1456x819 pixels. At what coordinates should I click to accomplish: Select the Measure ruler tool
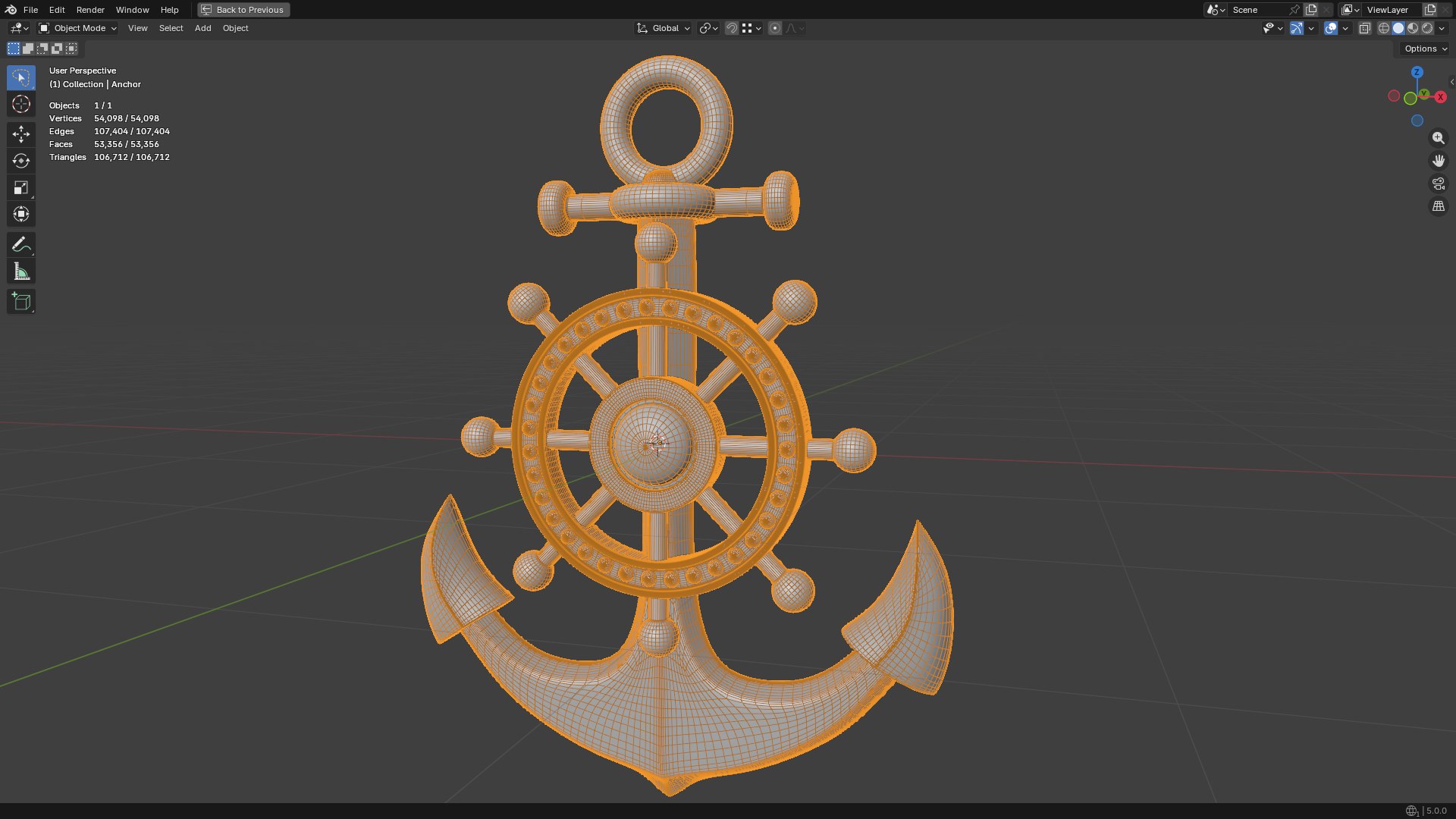pyautogui.click(x=21, y=271)
